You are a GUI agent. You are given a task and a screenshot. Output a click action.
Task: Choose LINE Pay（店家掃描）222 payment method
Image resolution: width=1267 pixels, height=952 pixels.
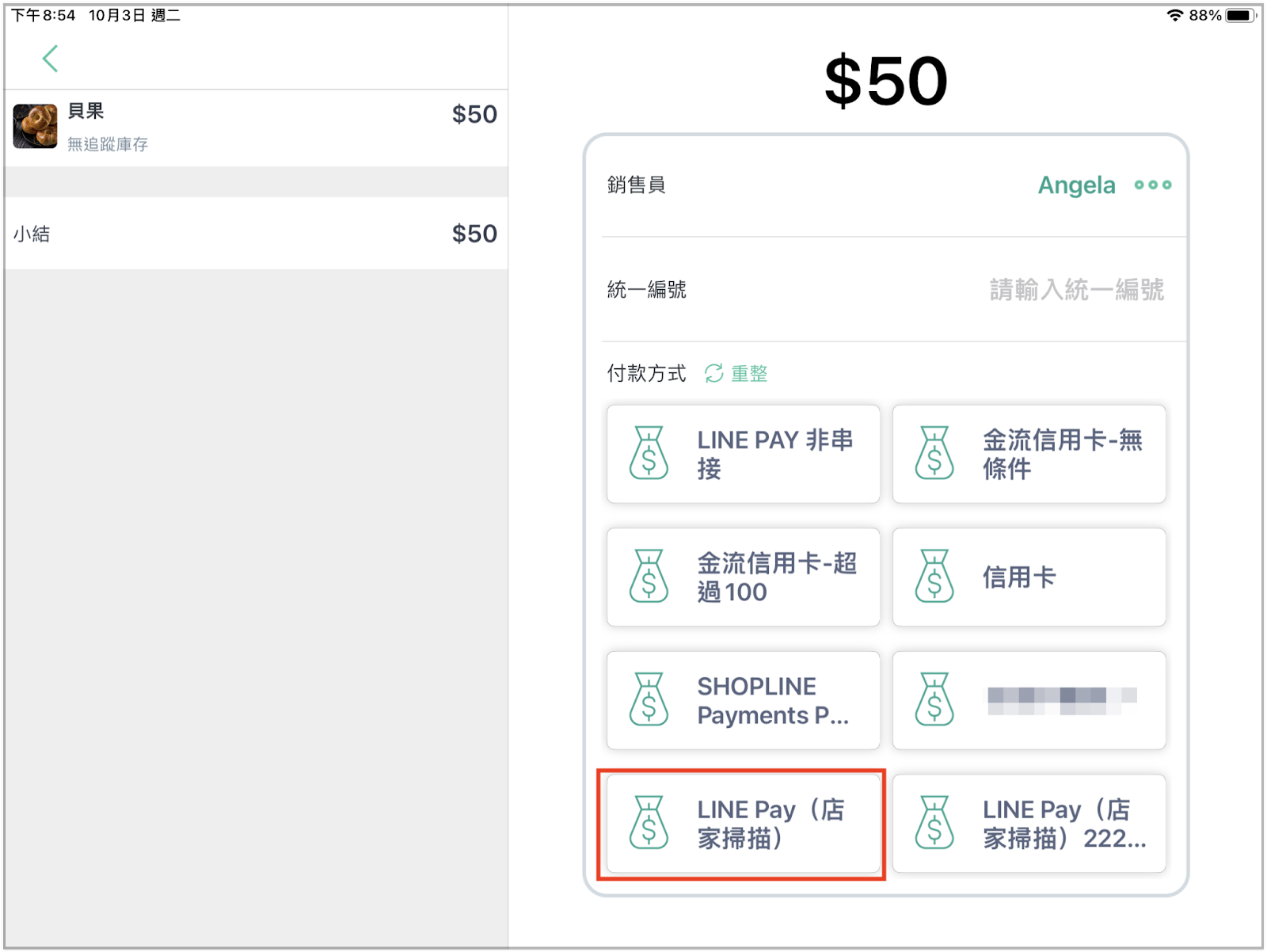click(1029, 824)
